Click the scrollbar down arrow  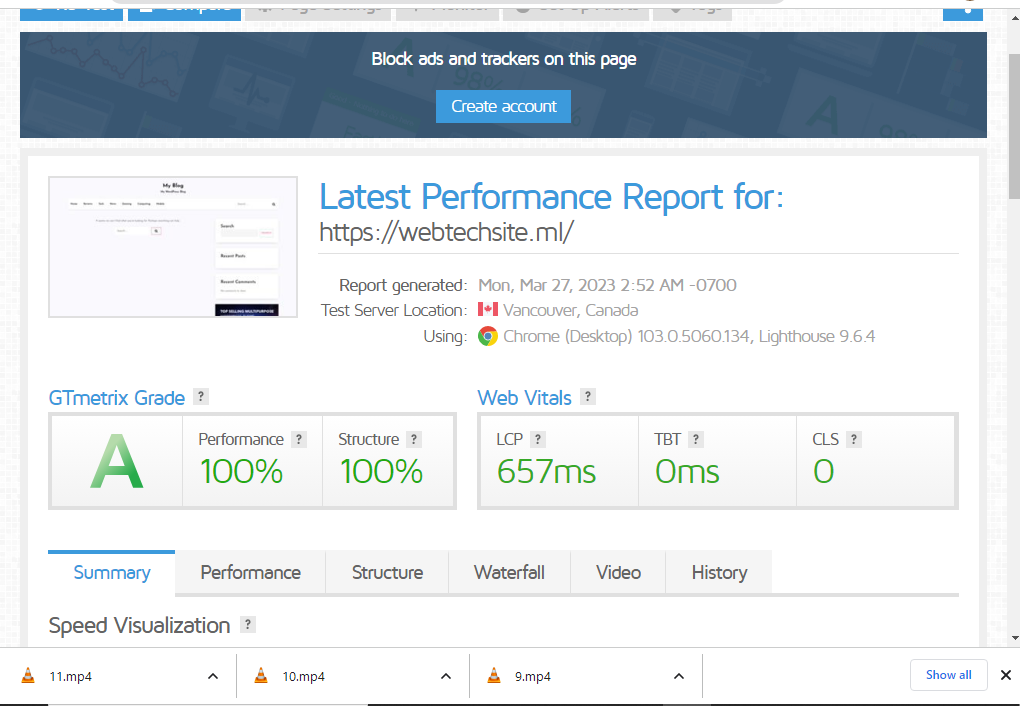pyautogui.click(x=1013, y=638)
